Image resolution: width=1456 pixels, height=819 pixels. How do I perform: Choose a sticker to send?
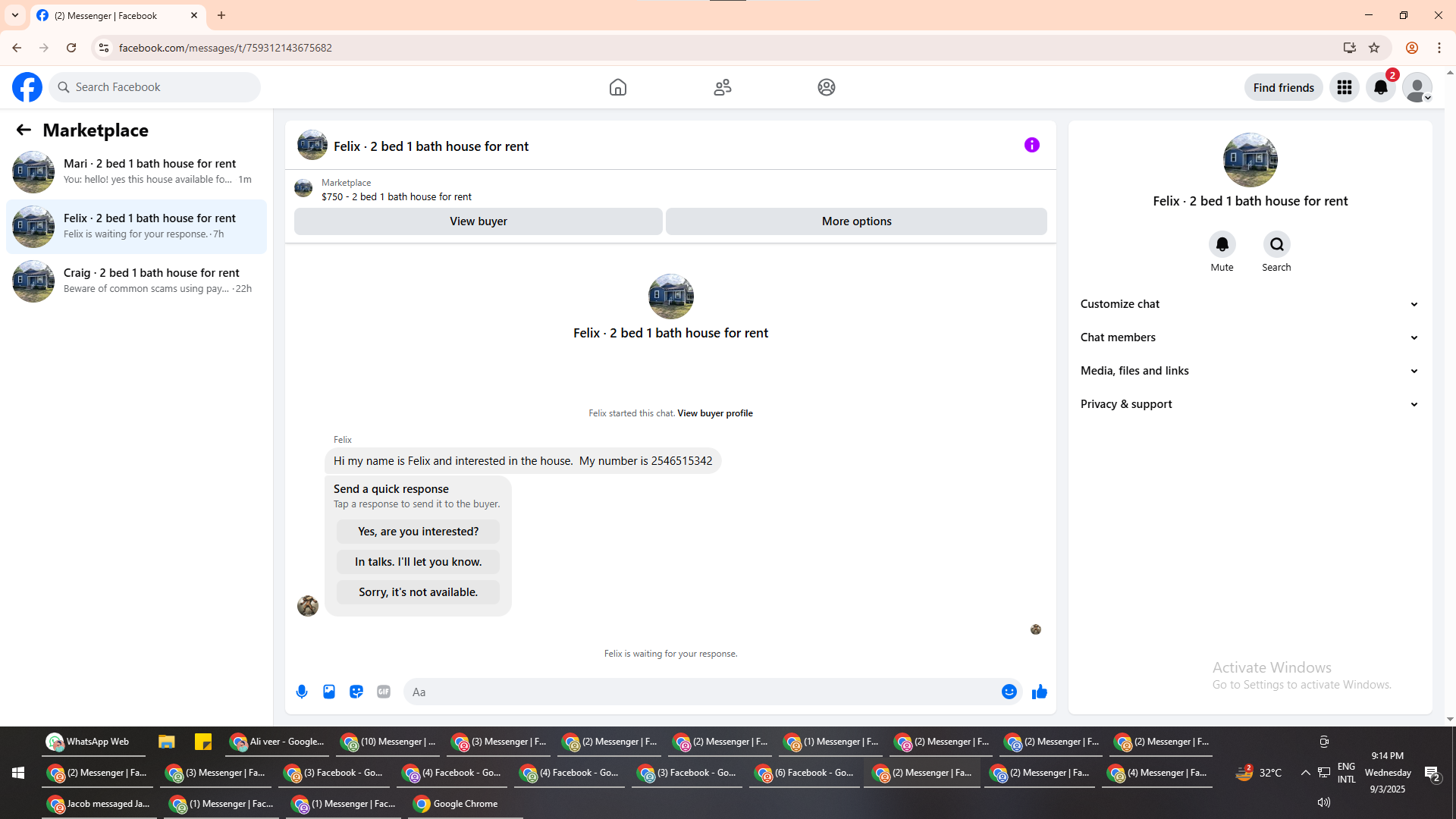[x=356, y=692]
